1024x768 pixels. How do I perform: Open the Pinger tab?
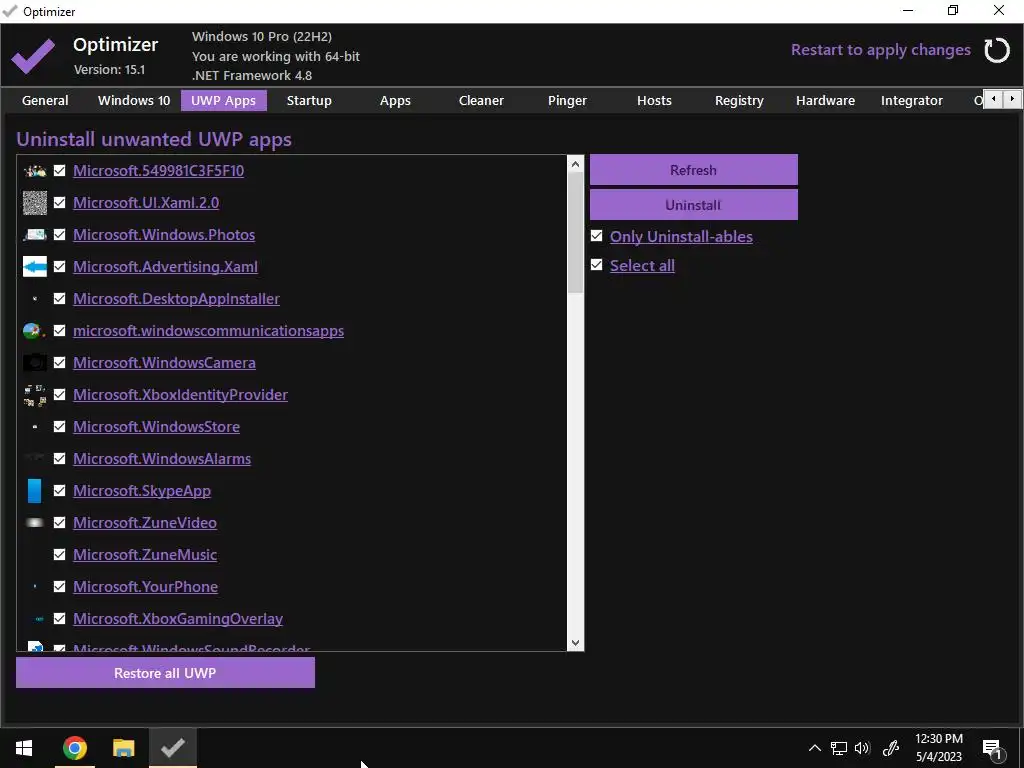[x=568, y=101]
